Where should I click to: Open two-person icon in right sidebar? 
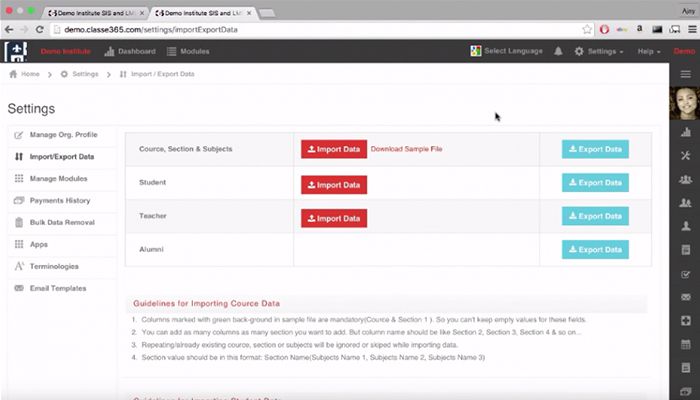686,203
